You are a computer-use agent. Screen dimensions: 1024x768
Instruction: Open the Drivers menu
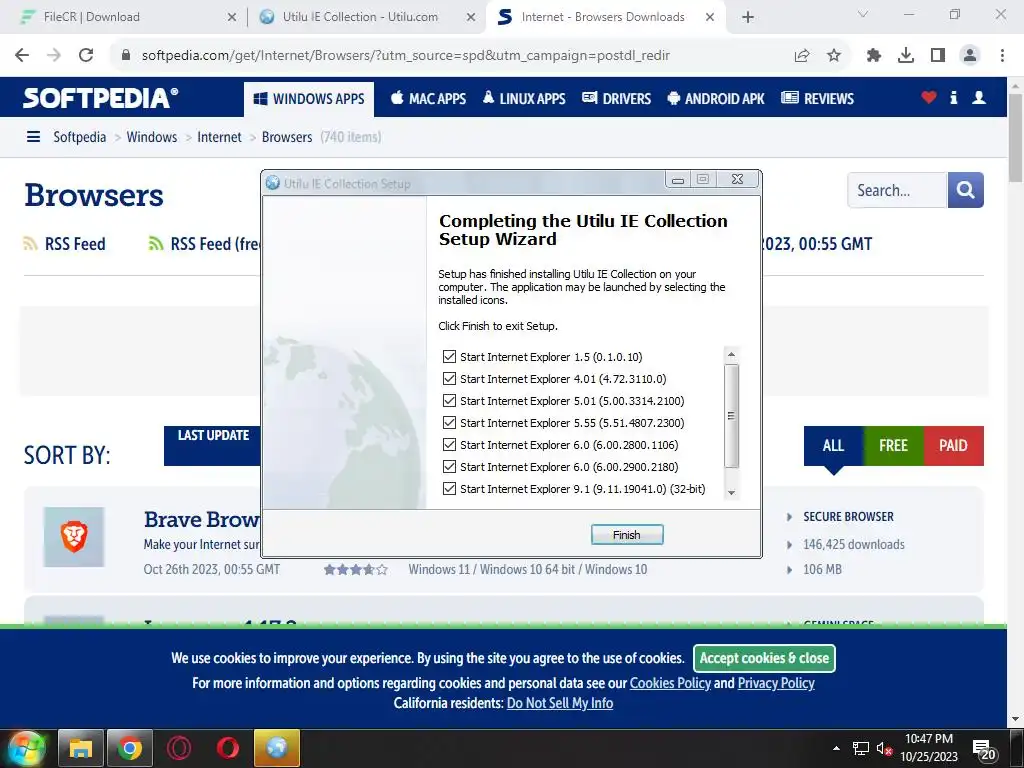pos(616,99)
